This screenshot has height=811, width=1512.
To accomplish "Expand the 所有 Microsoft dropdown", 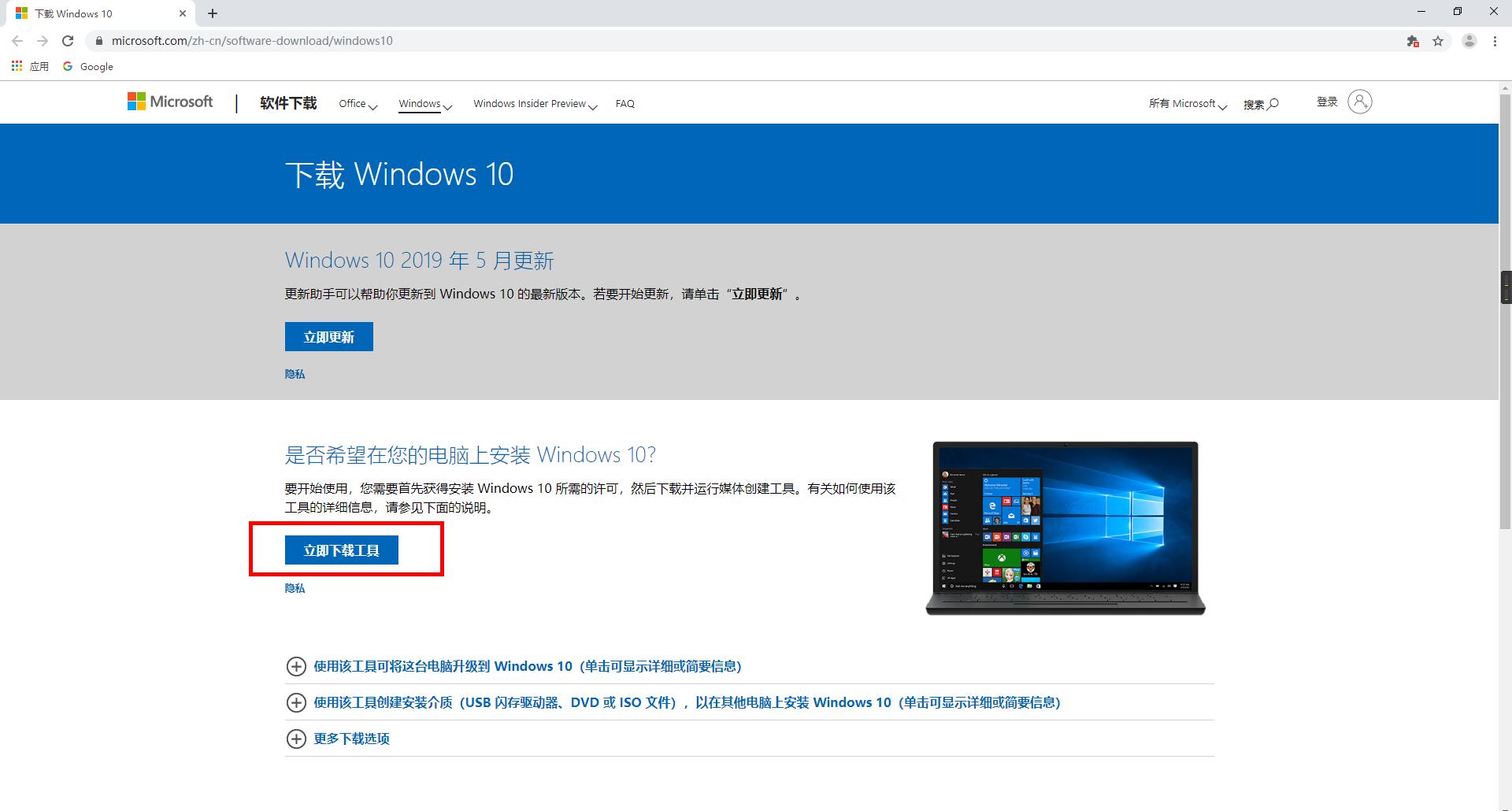I will click(1187, 103).
